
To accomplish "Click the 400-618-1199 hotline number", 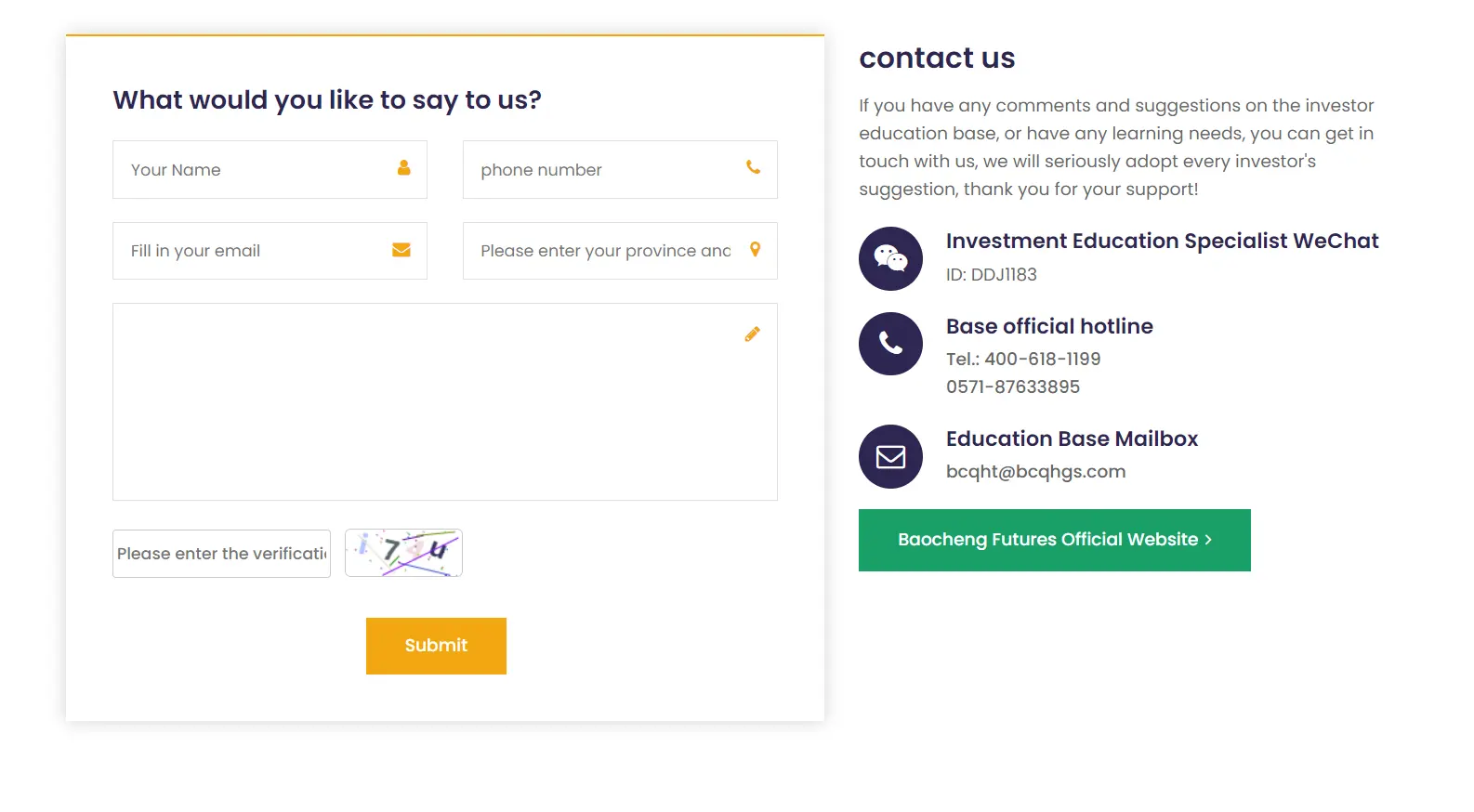I will [x=1042, y=360].
